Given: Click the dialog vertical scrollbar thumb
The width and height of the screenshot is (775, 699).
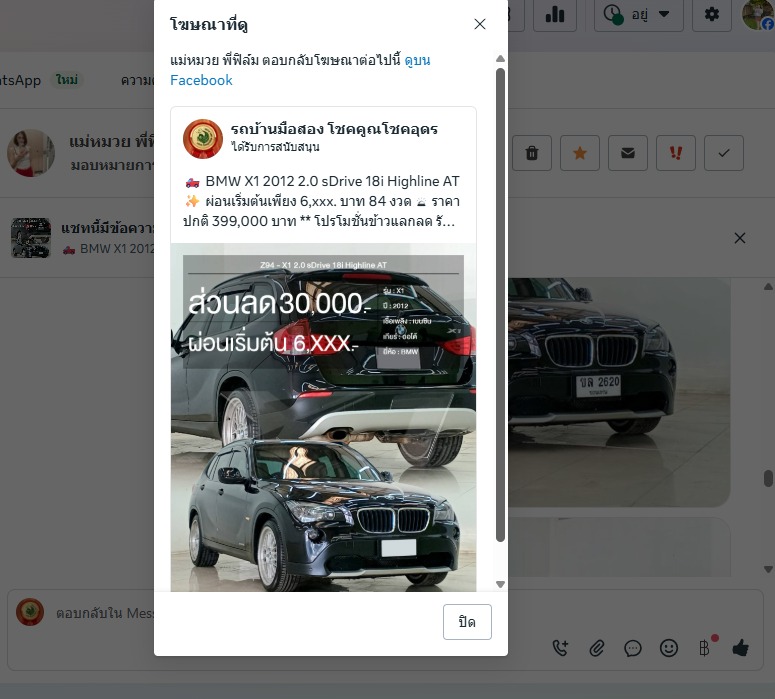Looking at the screenshot, I should click(500, 305).
